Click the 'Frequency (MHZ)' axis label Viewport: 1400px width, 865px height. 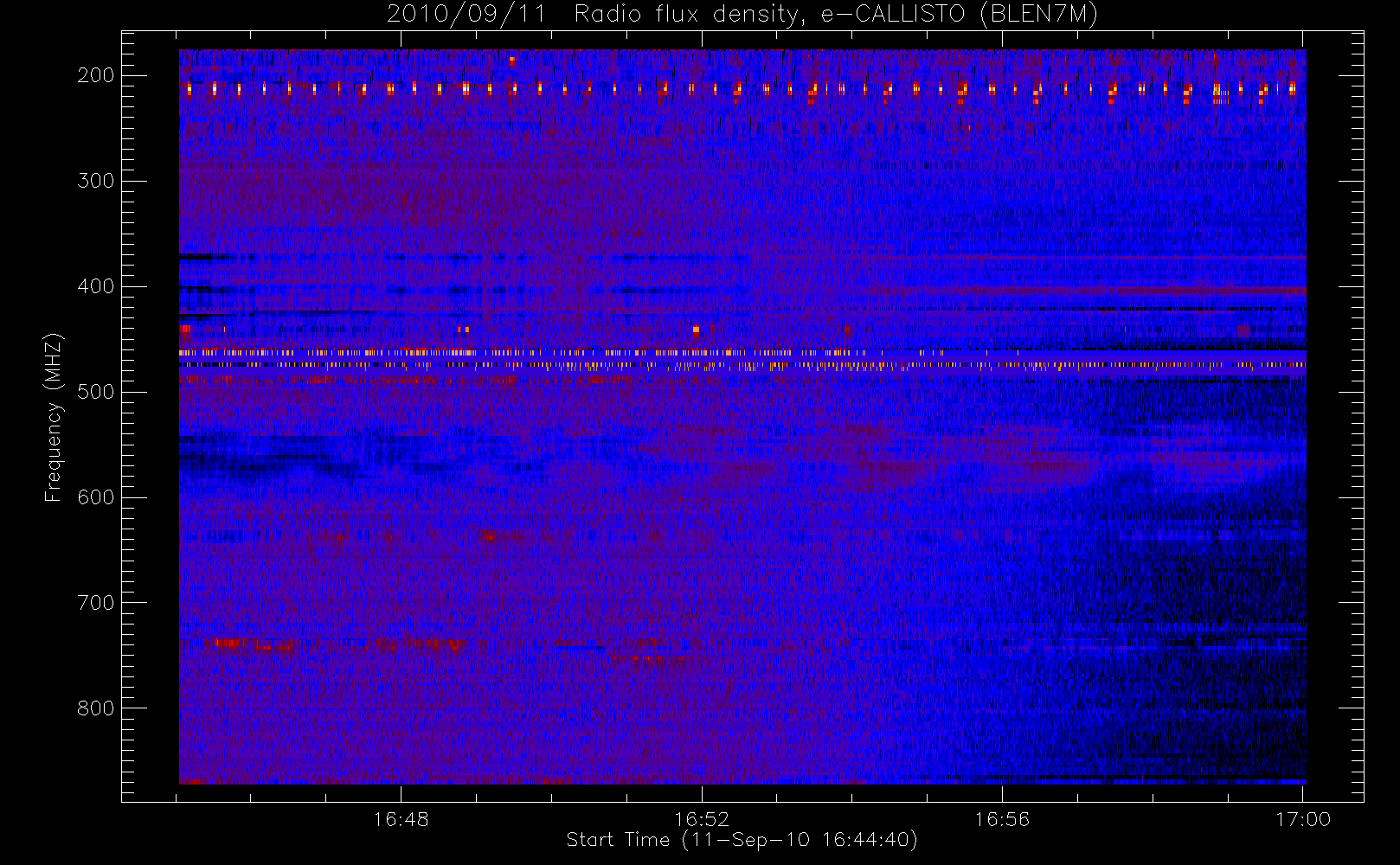(x=54, y=417)
